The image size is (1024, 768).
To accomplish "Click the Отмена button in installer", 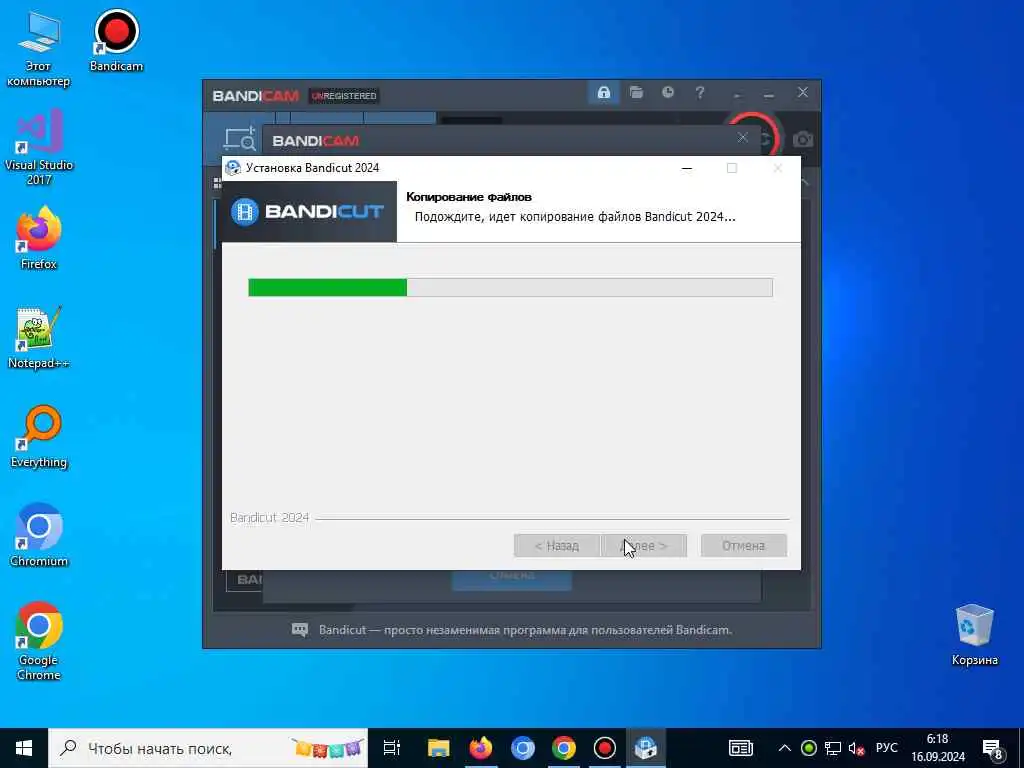I will pos(743,545).
